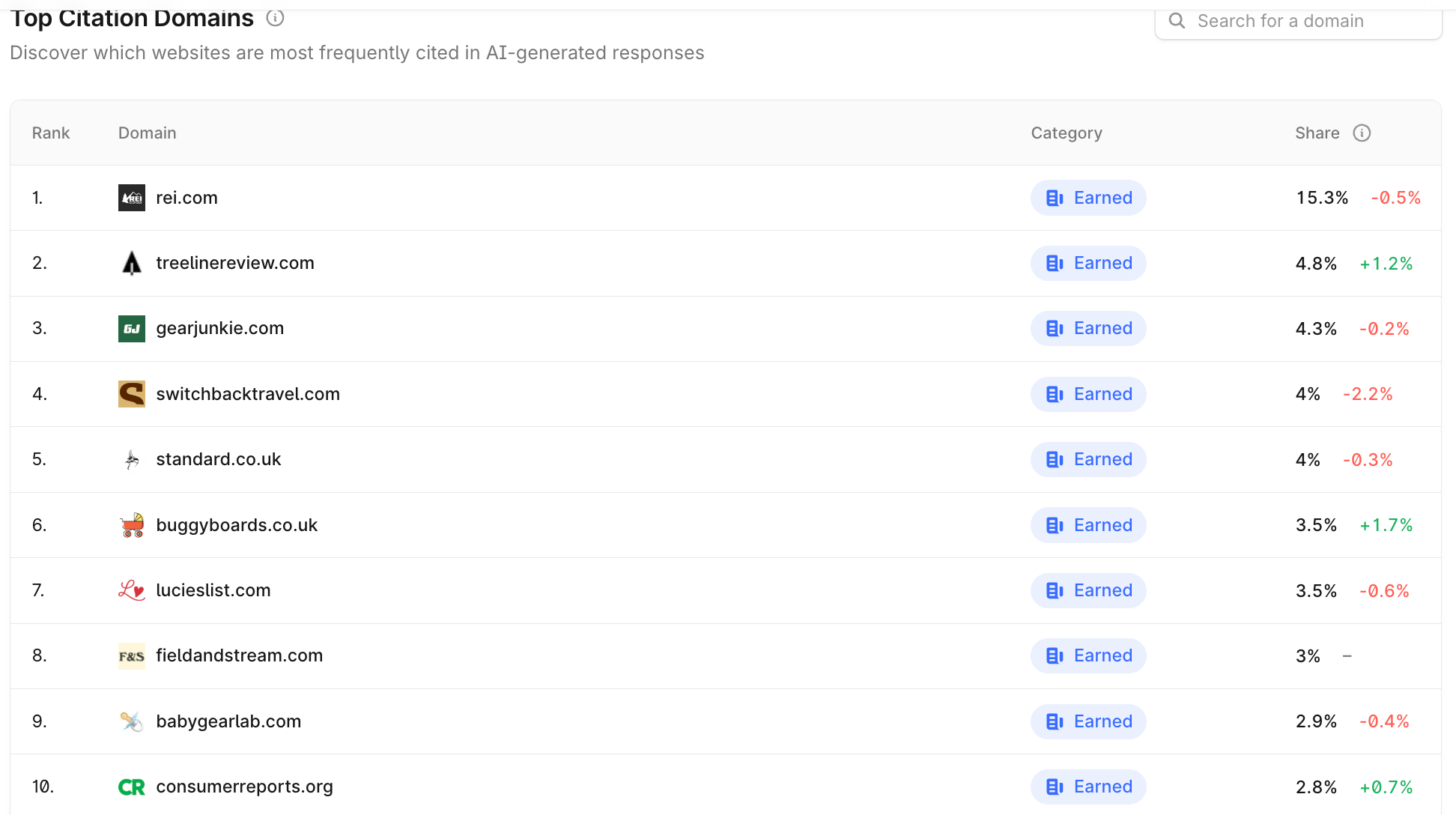Open the babygearlab.com domain link
The height and width of the screenshot is (815, 1456).
pyautogui.click(x=228, y=721)
